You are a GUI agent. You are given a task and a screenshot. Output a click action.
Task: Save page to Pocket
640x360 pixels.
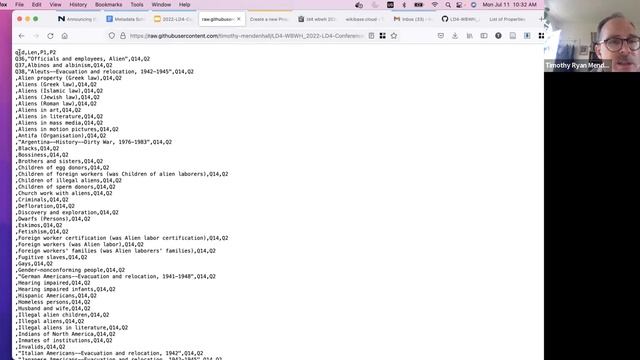pos(441,36)
